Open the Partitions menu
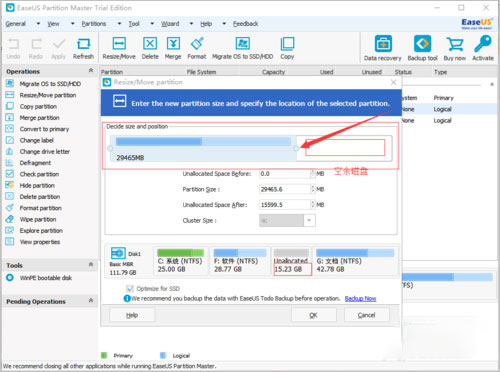 94,24
